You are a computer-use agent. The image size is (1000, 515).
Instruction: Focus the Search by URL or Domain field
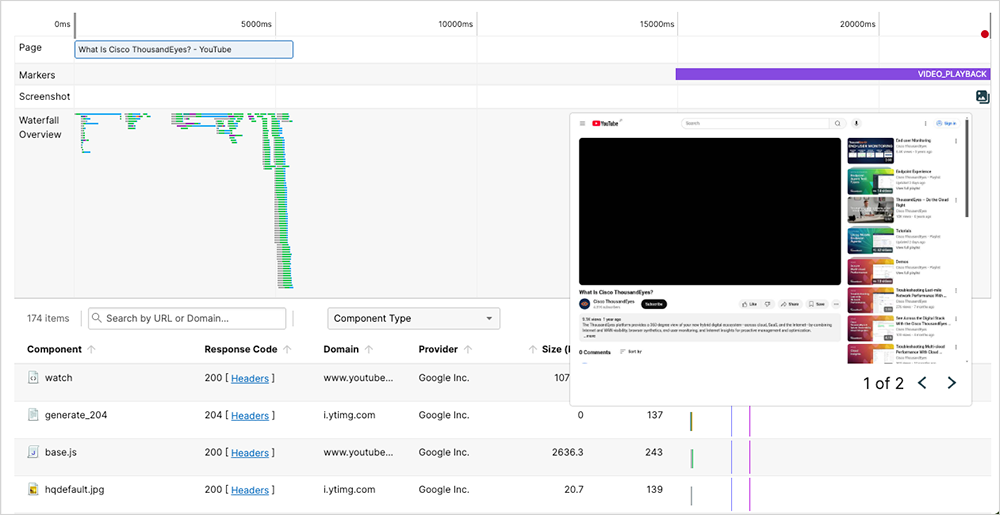point(187,318)
